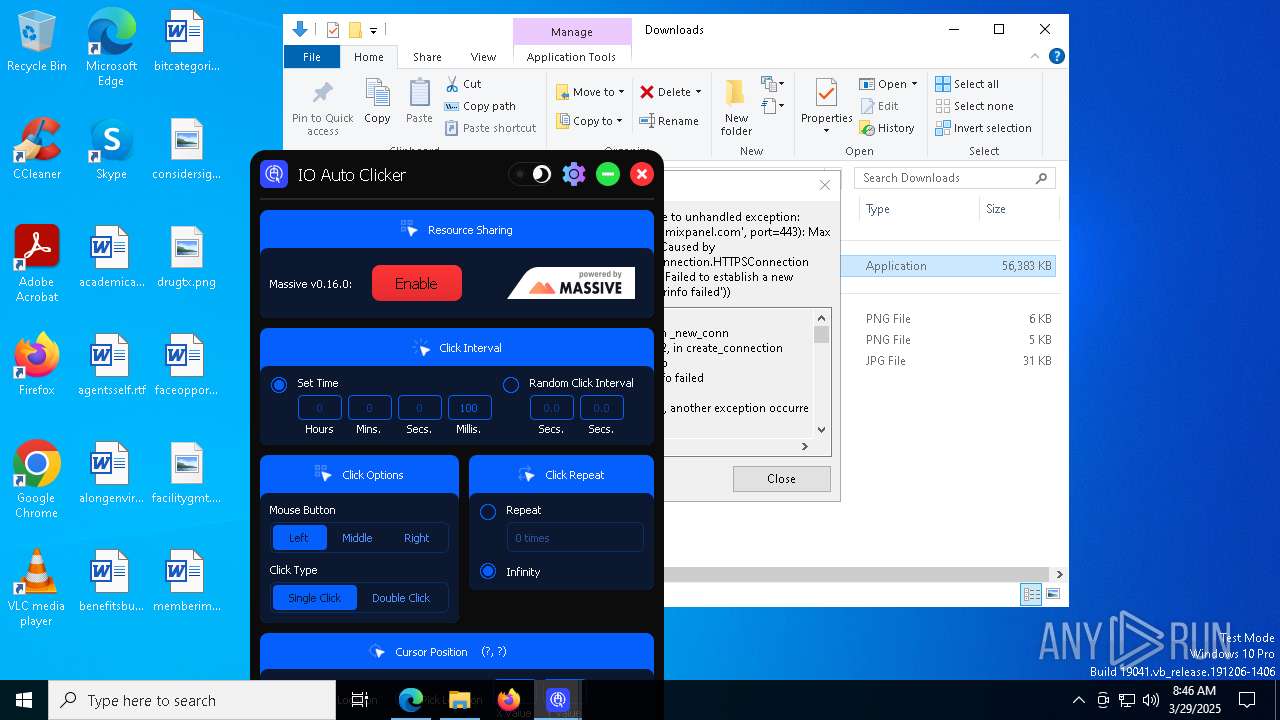
Task: Click the Search Downloads field
Action: (955, 178)
